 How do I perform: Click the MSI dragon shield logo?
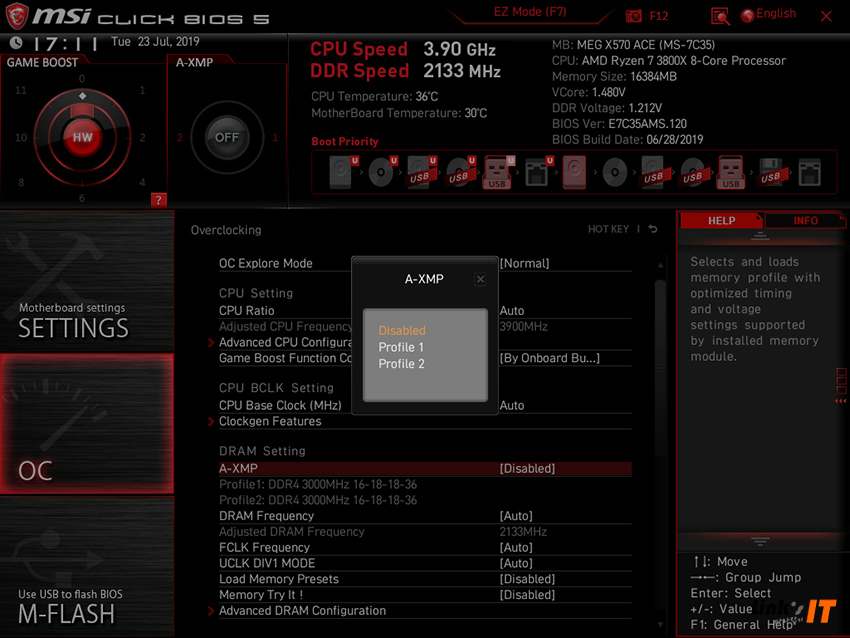(x=17, y=16)
